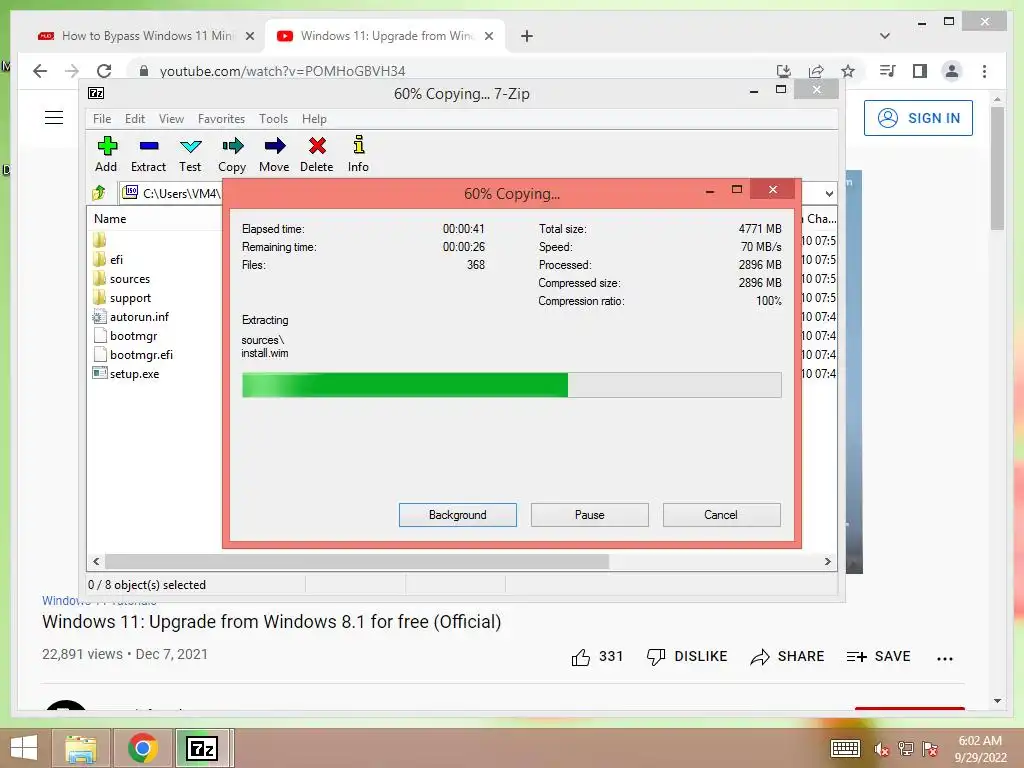The image size is (1024, 768).
Task: Go forward in Chrome
Action: coord(72,71)
